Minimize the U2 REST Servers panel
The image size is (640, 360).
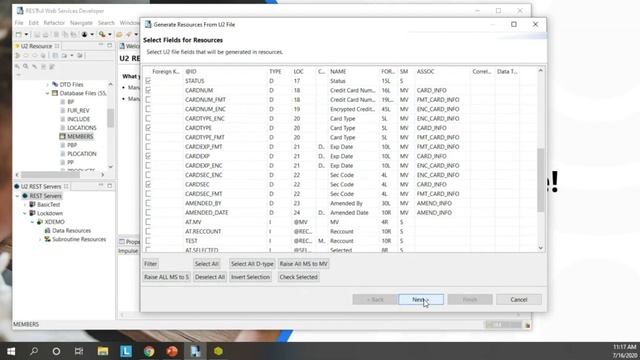click(101, 186)
